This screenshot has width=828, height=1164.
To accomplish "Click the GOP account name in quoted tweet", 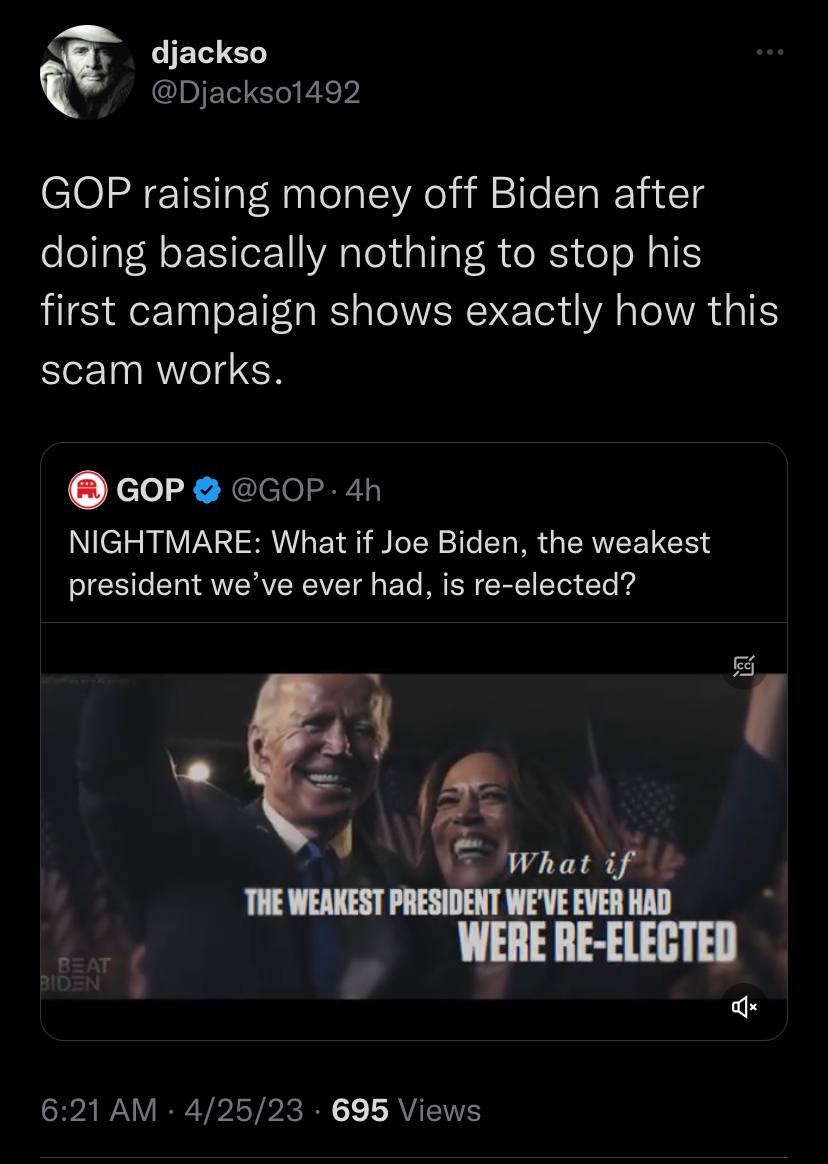I will (150, 489).
